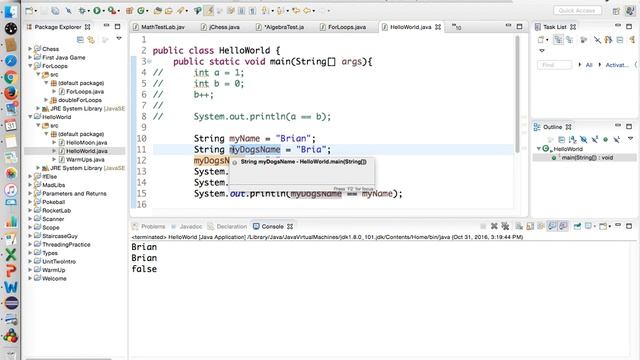Click the New Java Package icon

pos(129,11)
